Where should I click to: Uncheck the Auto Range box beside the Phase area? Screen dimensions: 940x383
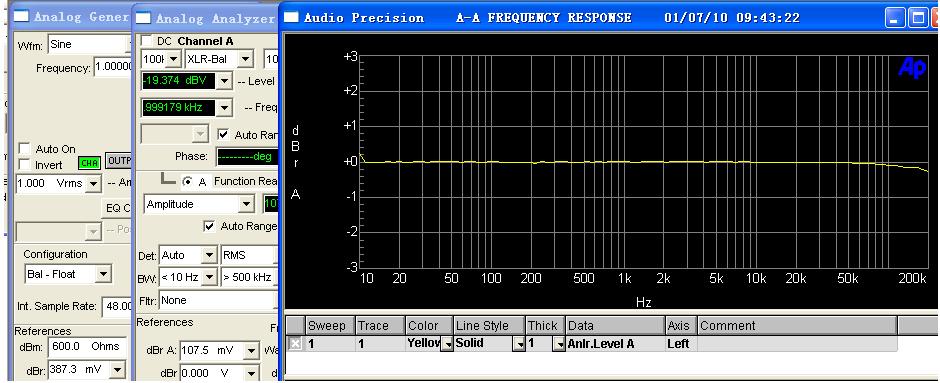(x=223, y=134)
